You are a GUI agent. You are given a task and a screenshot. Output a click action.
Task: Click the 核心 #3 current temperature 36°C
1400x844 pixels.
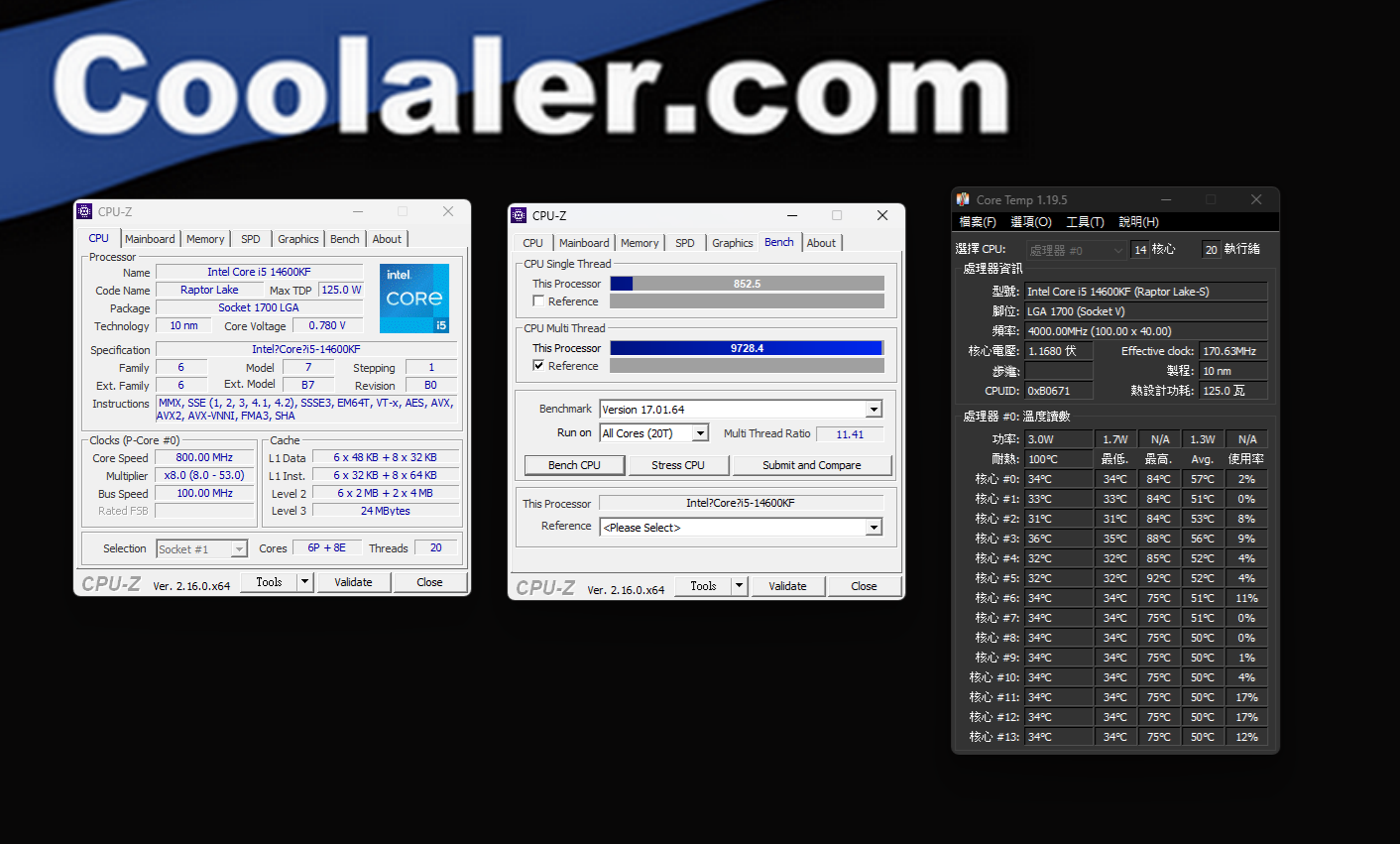click(1059, 539)
